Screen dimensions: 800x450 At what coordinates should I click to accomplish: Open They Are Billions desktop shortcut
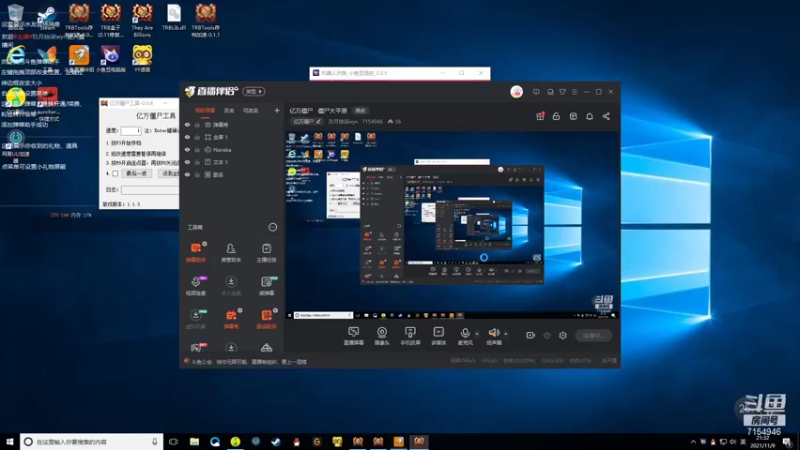click(x=142, y=20)
